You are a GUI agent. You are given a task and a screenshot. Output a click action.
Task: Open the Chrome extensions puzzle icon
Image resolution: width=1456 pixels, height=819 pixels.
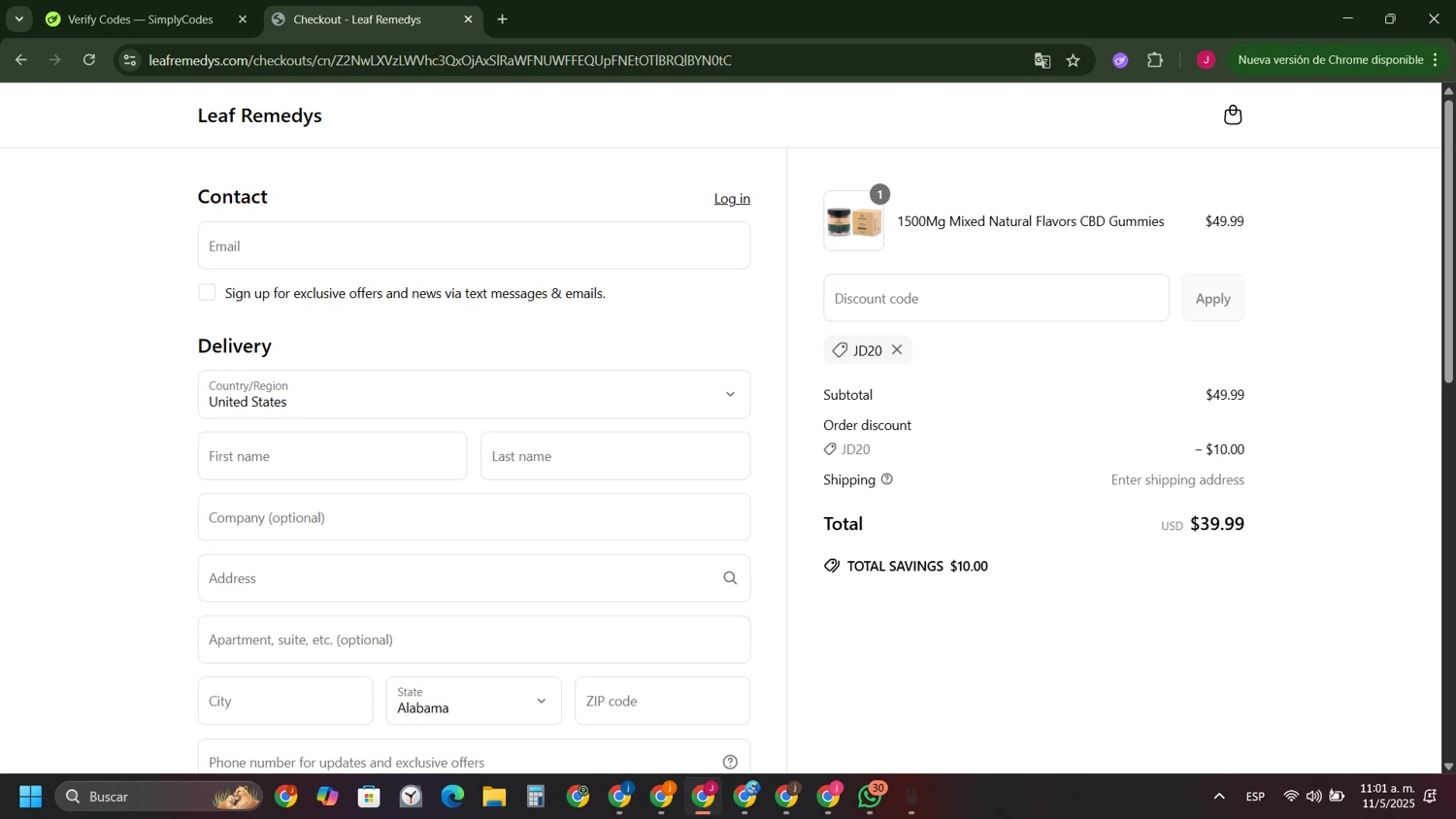(1155, 60)
